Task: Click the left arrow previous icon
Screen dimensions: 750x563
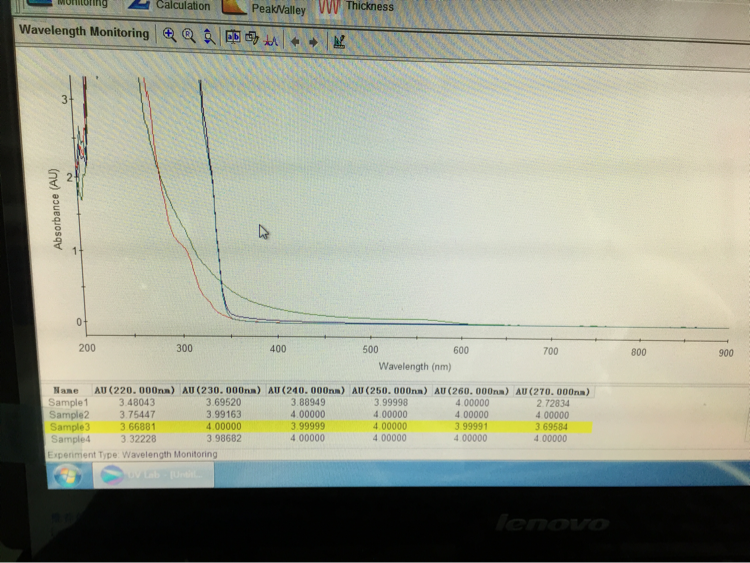Action: tap(295, 42)
